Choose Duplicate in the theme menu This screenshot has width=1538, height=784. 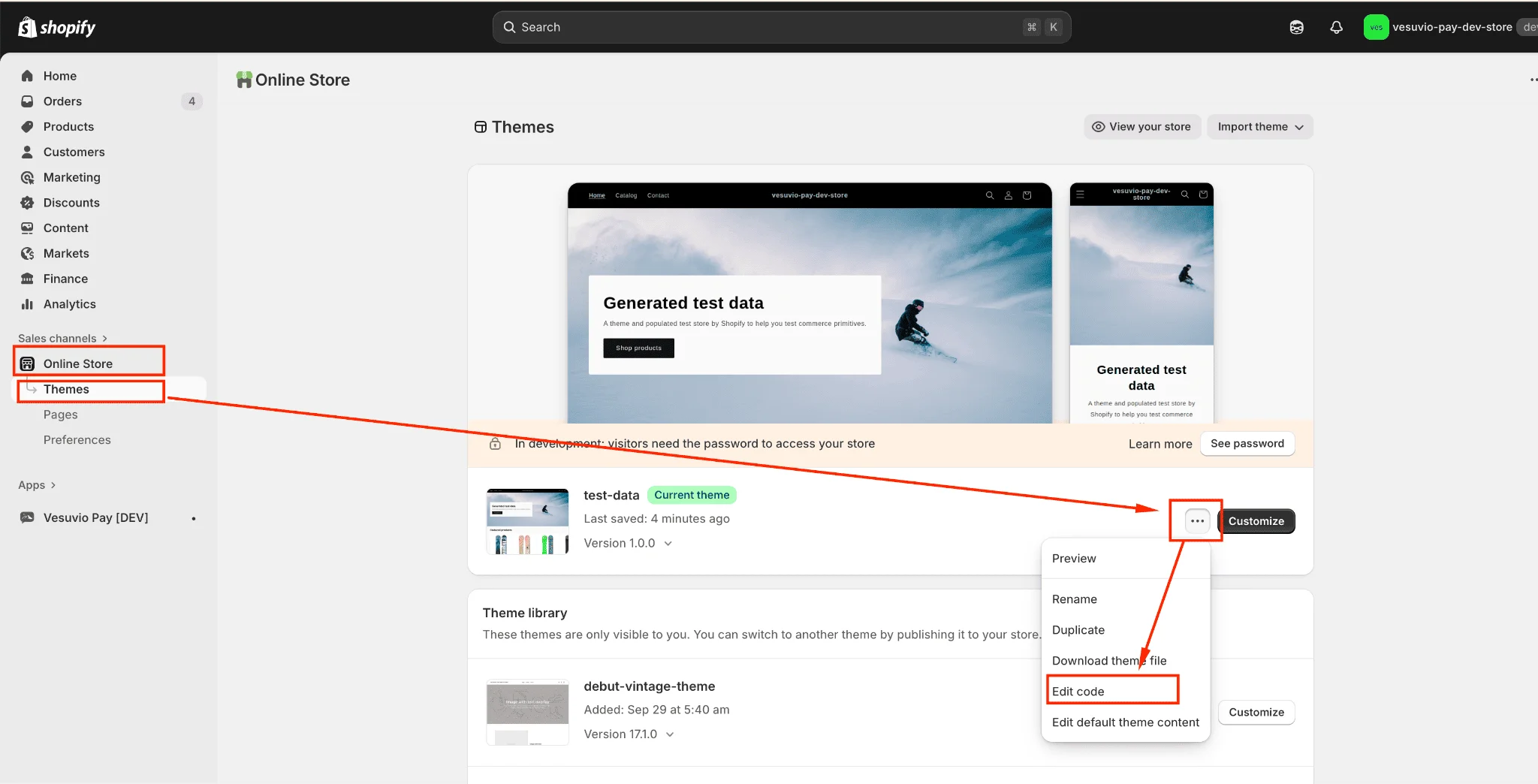point(1078,630)
